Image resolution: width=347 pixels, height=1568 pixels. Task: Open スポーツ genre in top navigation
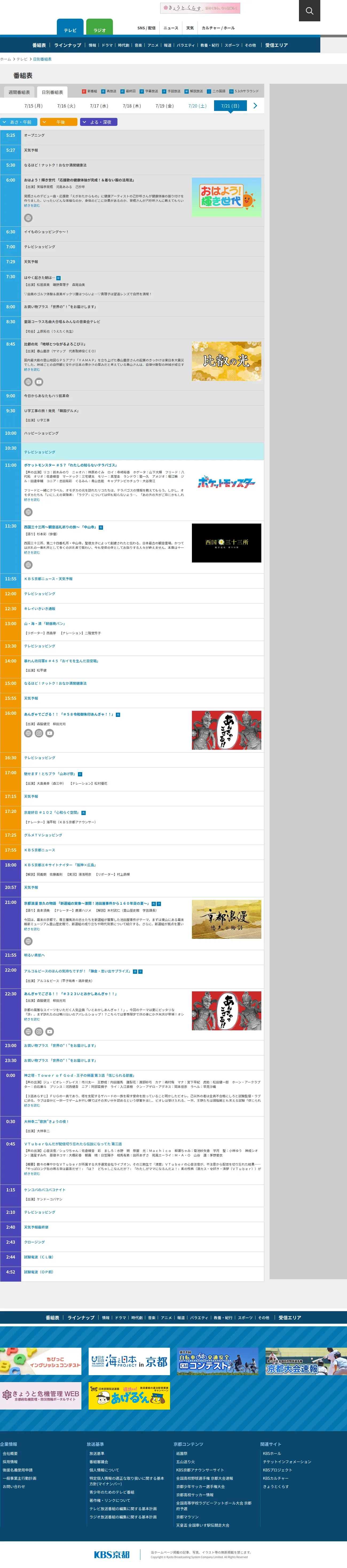(x=232, y=45)
